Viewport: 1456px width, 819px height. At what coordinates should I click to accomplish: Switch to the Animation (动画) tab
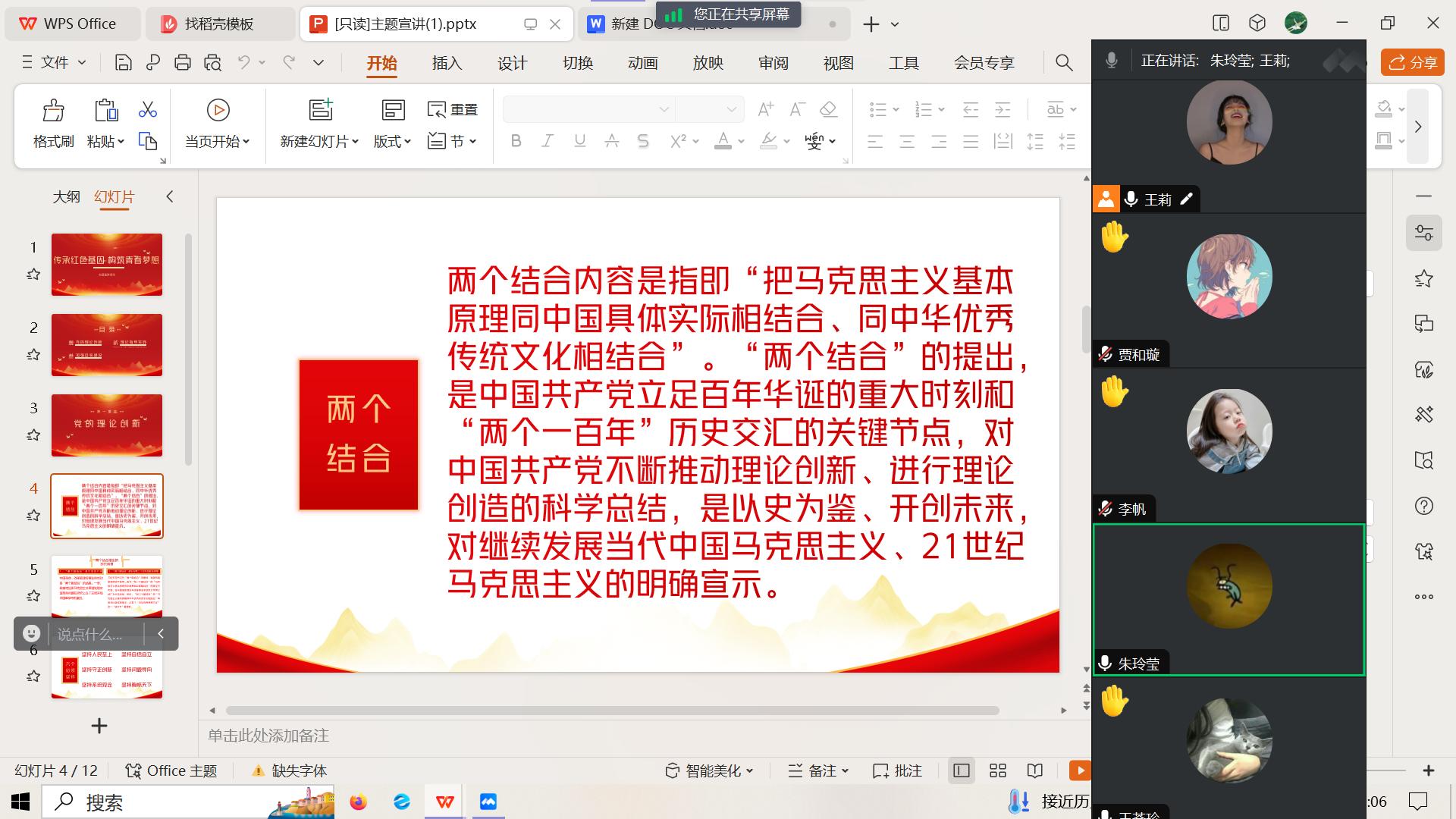click(x=642, y=63)
